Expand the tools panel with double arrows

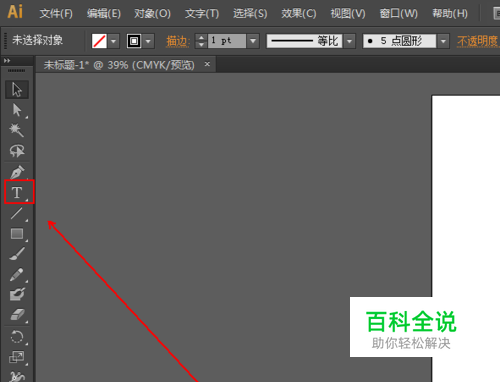click(7, 61)
